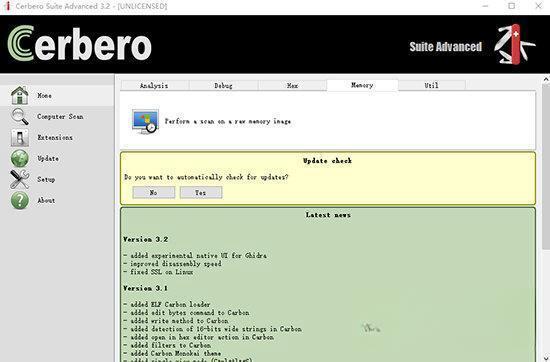
Task: Select the Memory tab
Action: point(362,85)
